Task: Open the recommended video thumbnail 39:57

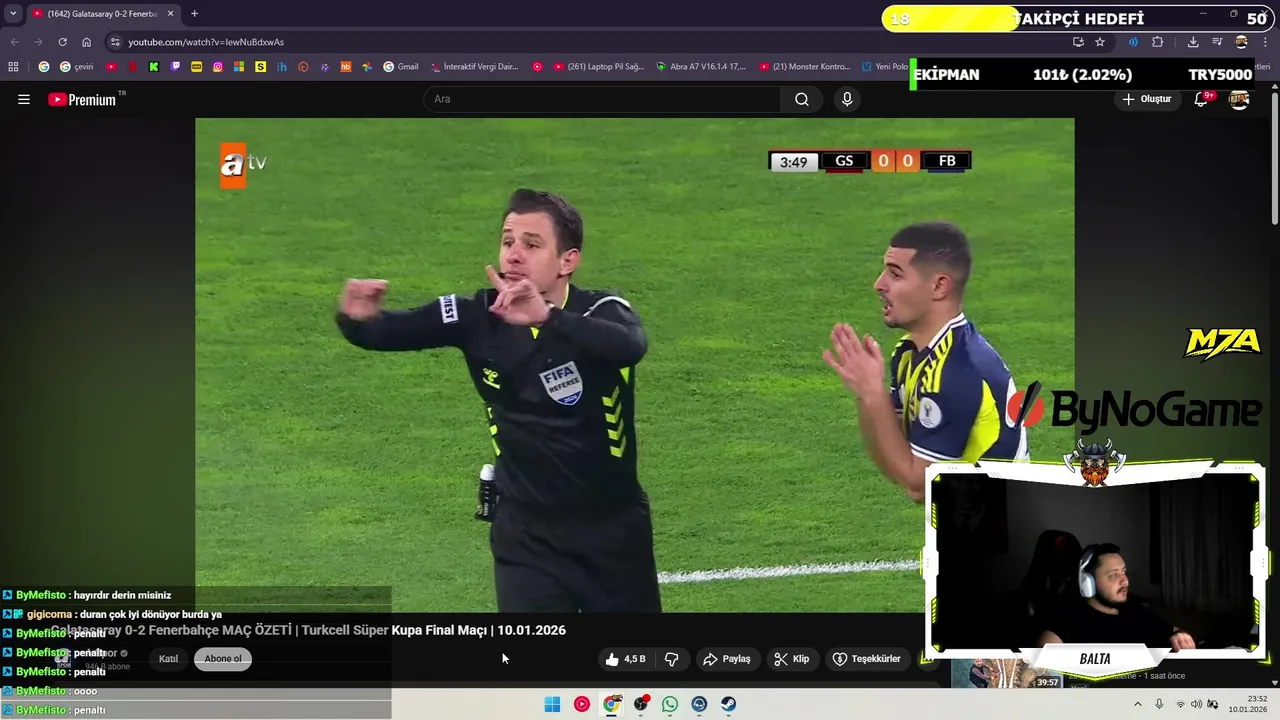Action: coord(1007,673)
